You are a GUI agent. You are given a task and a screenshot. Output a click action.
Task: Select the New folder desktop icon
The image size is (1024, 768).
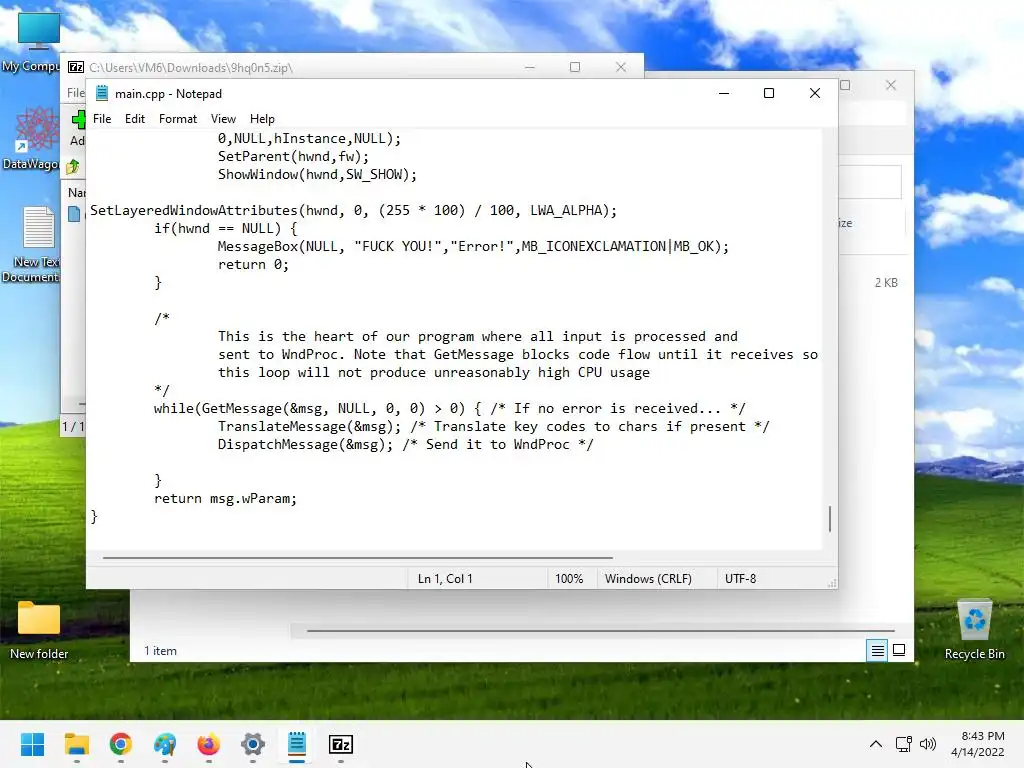coord(39,630)
